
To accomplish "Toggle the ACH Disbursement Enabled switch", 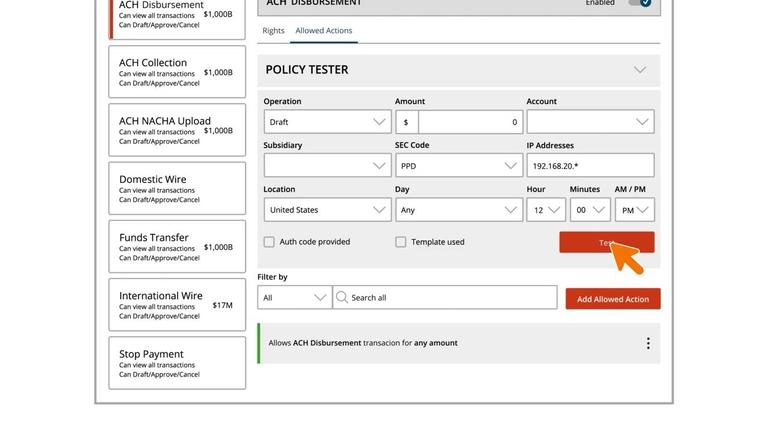I will 640,3.
